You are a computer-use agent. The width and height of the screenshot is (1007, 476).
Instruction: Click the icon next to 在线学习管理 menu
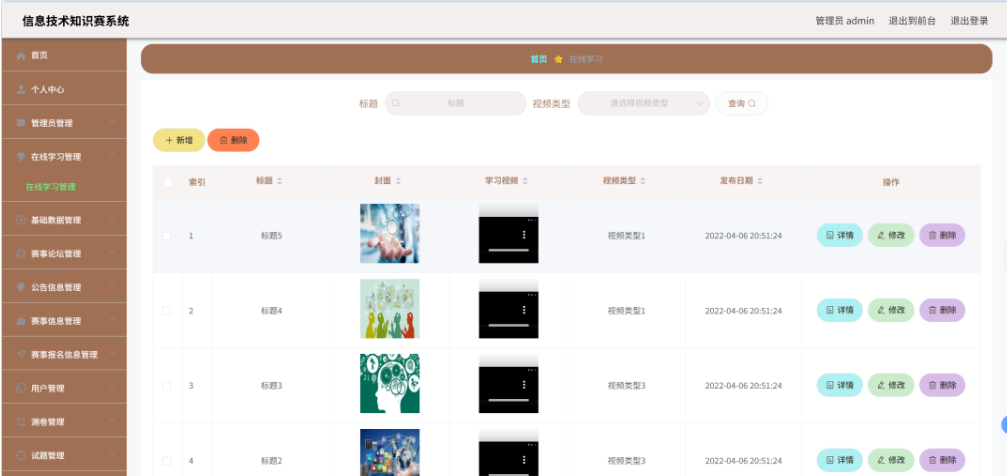[x=21, y=157]
